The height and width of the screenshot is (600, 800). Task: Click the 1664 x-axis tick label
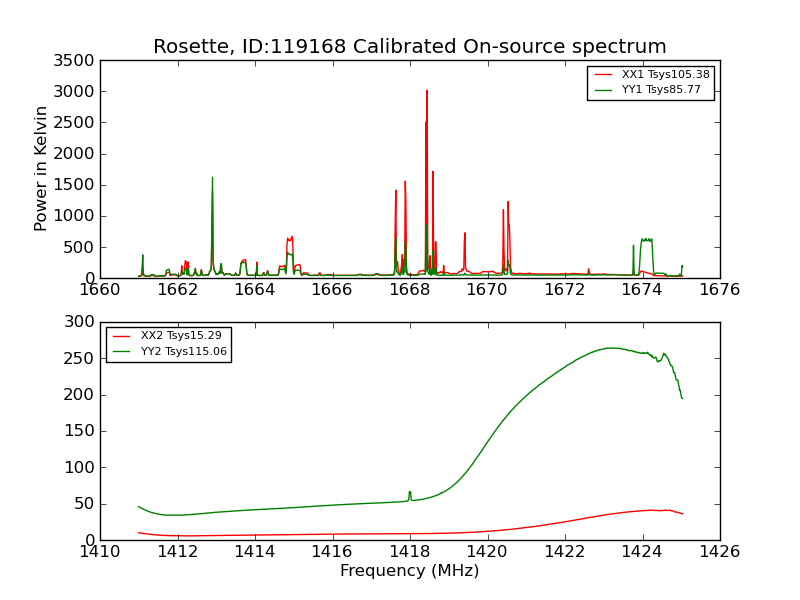click(x=255, y=290)
